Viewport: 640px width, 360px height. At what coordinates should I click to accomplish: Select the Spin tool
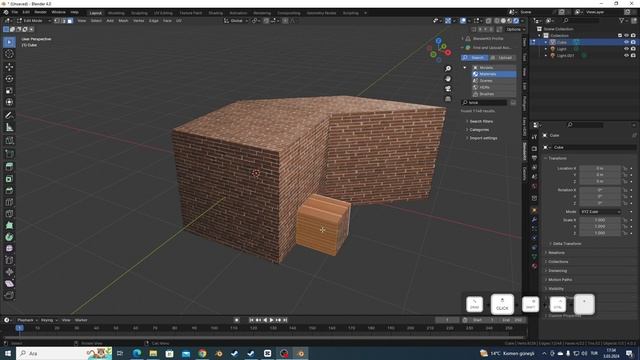coord(9,237)
